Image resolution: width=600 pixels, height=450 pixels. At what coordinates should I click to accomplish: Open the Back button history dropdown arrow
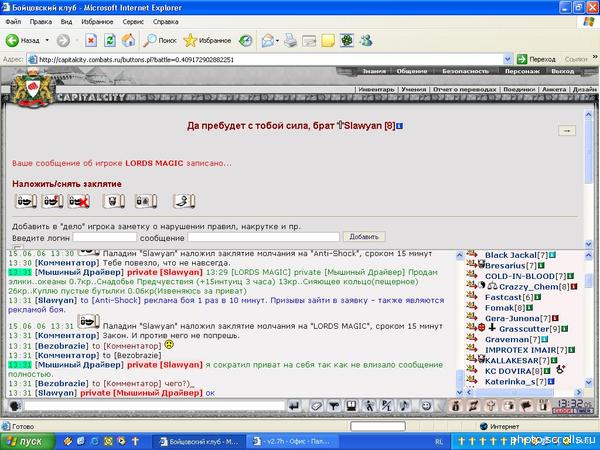point(47,40)
